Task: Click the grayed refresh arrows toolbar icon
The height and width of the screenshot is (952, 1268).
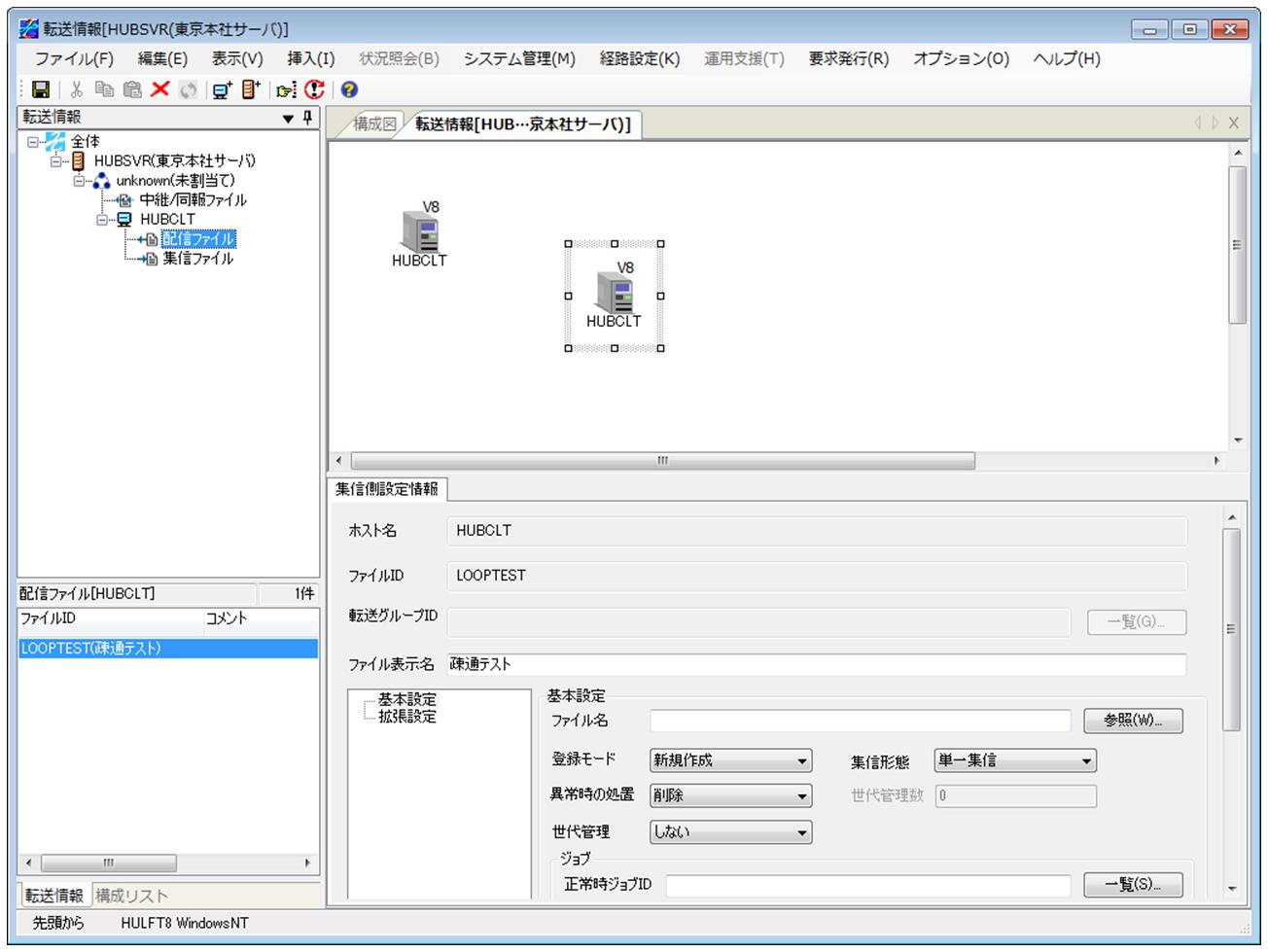Action: coord(188,89)
